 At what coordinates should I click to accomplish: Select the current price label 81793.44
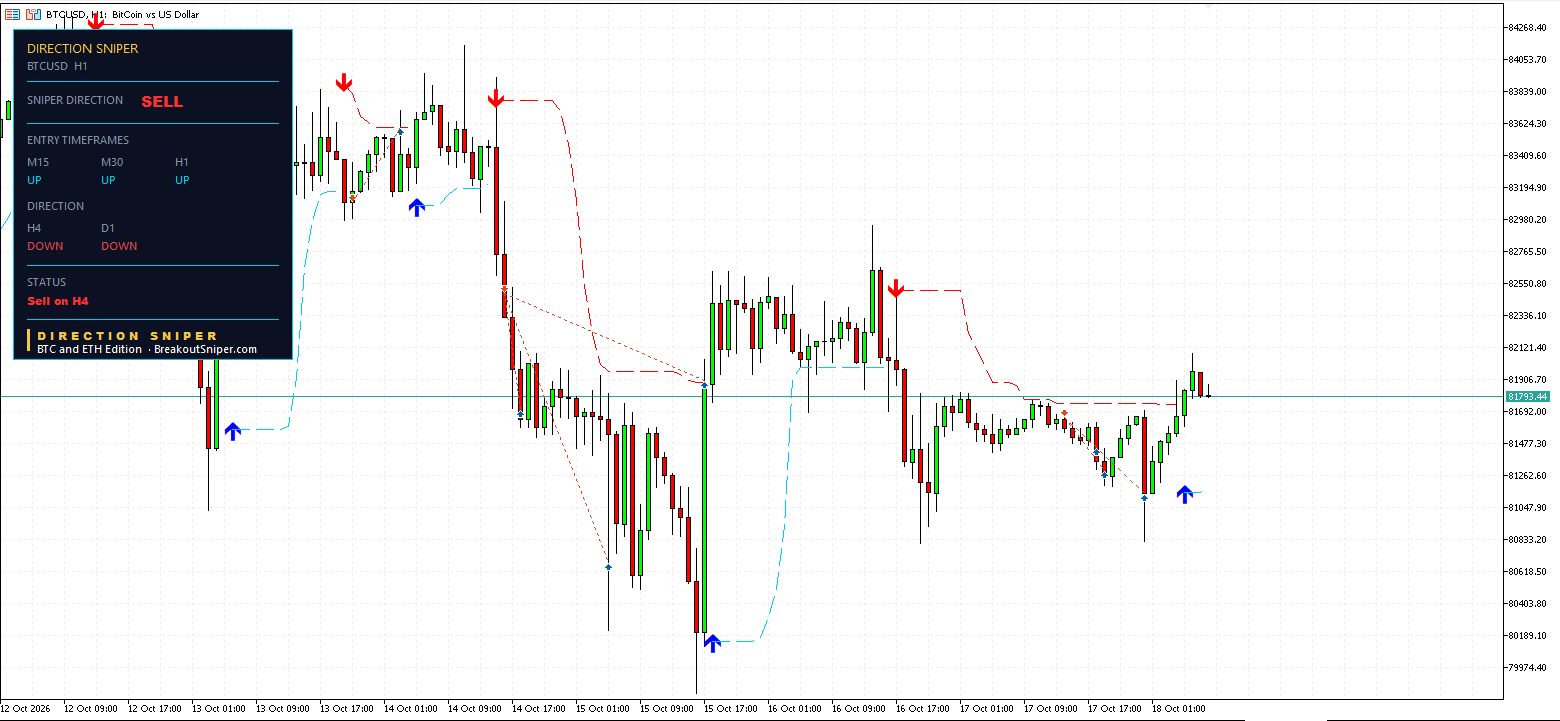point(1527,397)
